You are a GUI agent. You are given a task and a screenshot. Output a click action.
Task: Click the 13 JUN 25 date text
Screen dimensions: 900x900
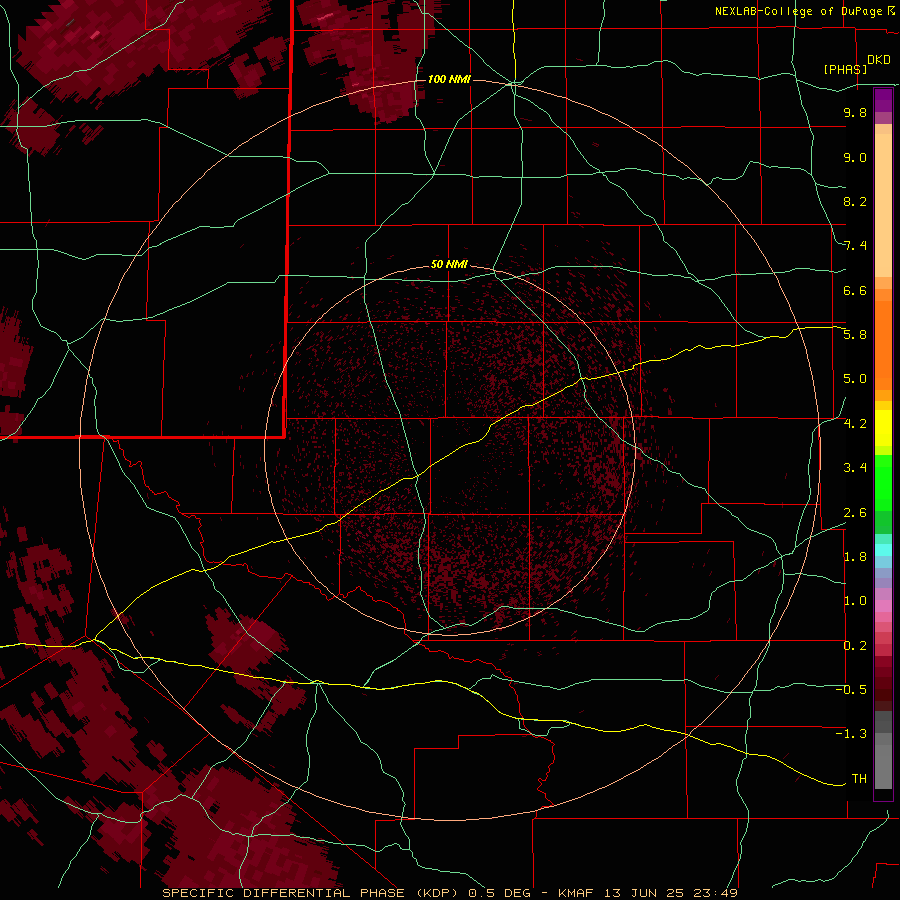click(644, 893)
